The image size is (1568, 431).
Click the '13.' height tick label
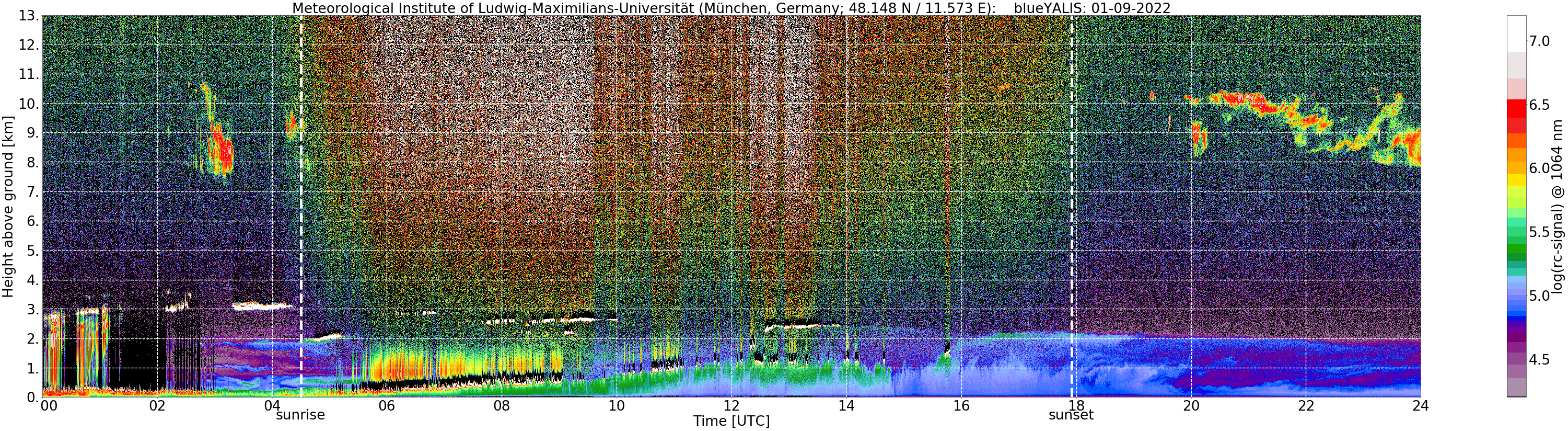pyautogui.click(x=29, y=16)
